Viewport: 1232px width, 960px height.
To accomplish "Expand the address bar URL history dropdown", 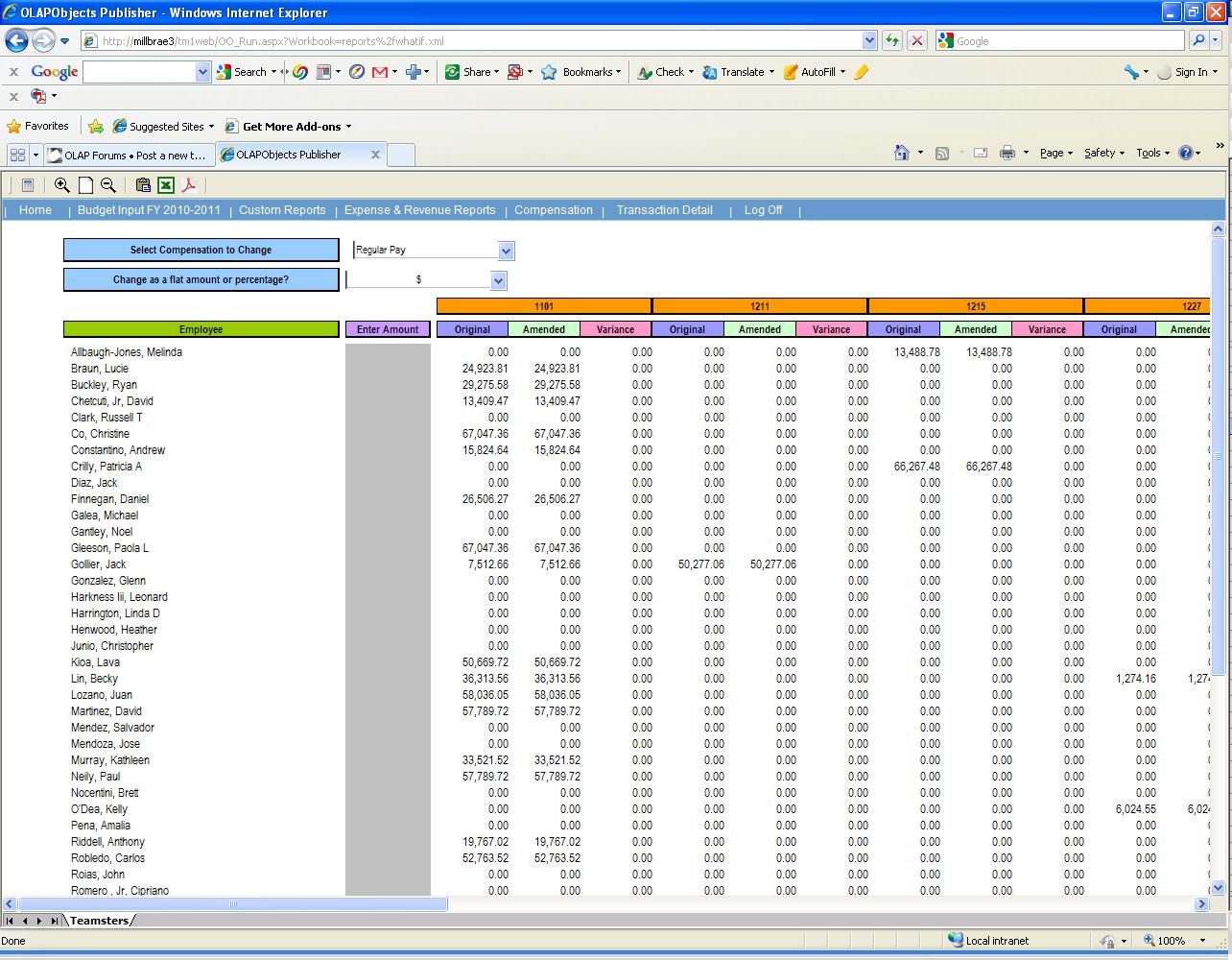I will coord(869,40).
